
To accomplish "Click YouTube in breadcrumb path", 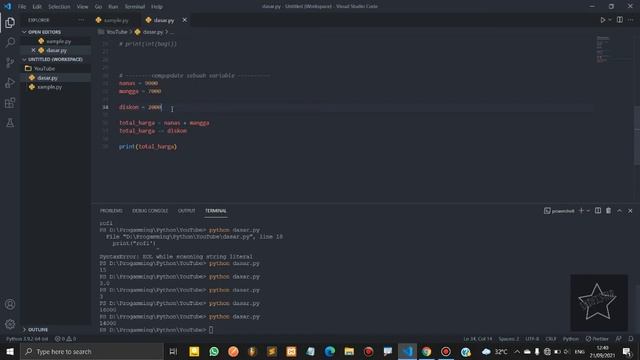I will (x=117, y=32).
